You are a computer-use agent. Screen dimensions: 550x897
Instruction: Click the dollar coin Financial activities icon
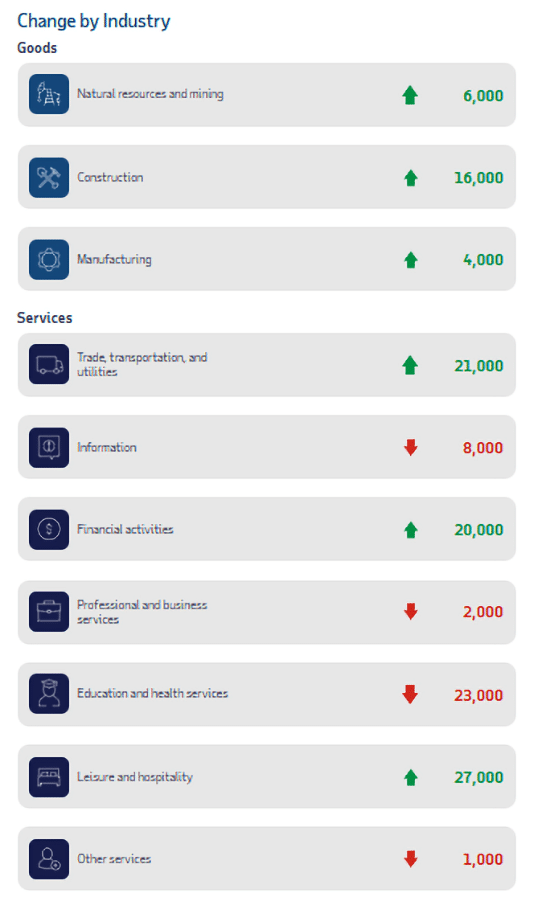coord(49,529)
